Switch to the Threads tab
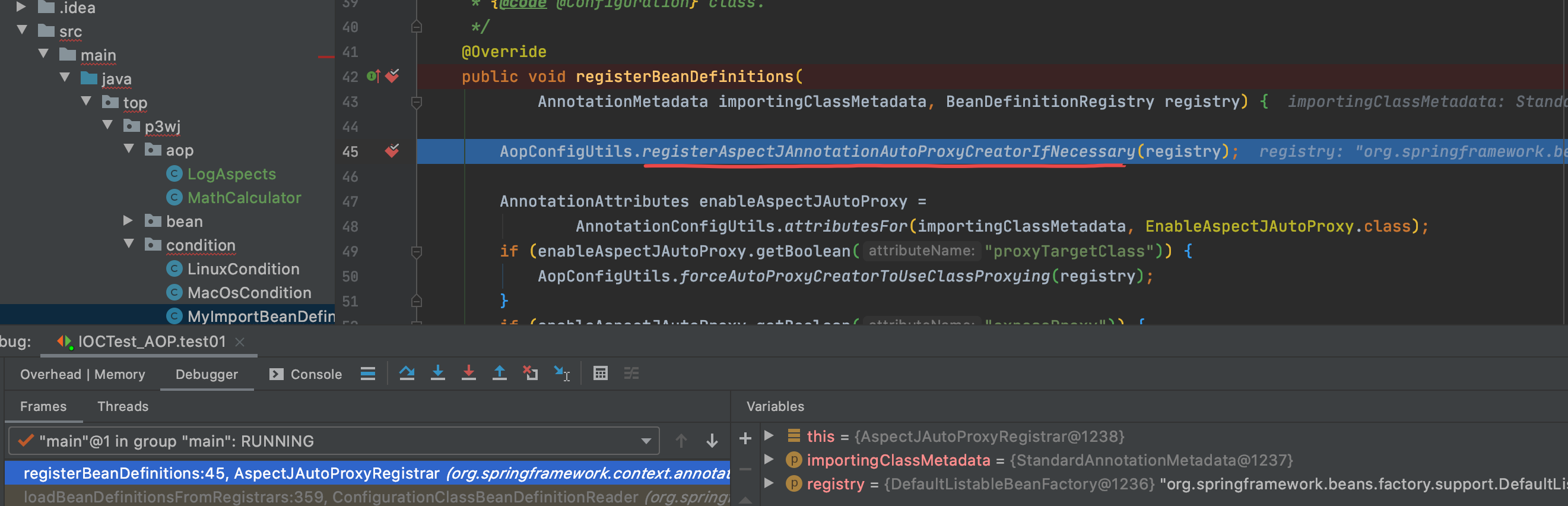The height and width of the screenshot is (506, 1568). coord(122,406)
